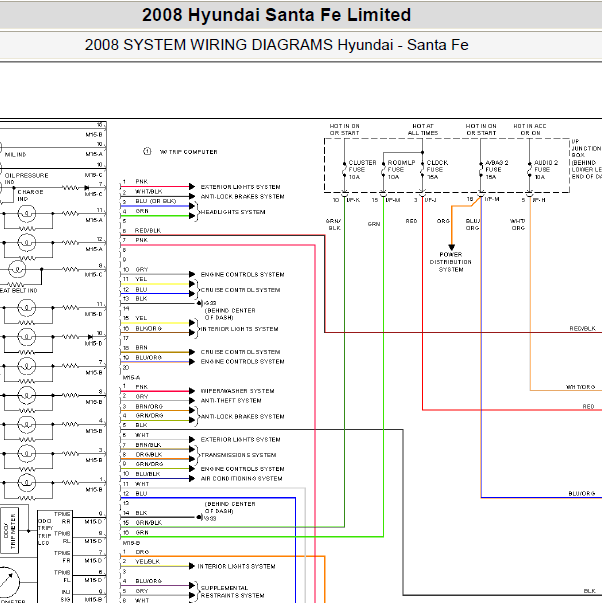The image size is (602, 603).
Task: Click the 'CLOCK FUSE 15A' label
Action: tap(437, 170)
